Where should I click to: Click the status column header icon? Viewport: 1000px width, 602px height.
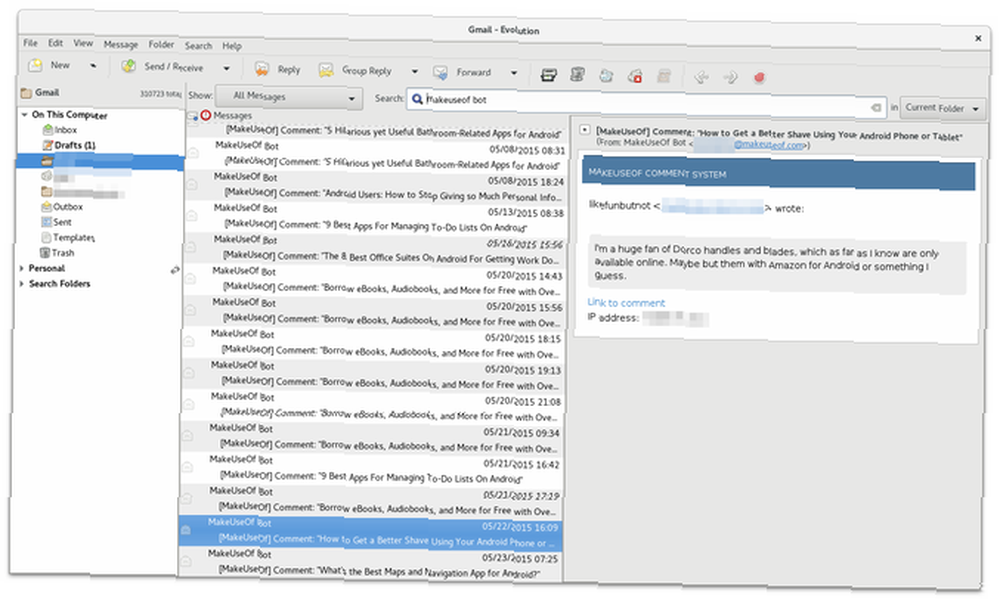pyautogui.click(x=193, y=116)
